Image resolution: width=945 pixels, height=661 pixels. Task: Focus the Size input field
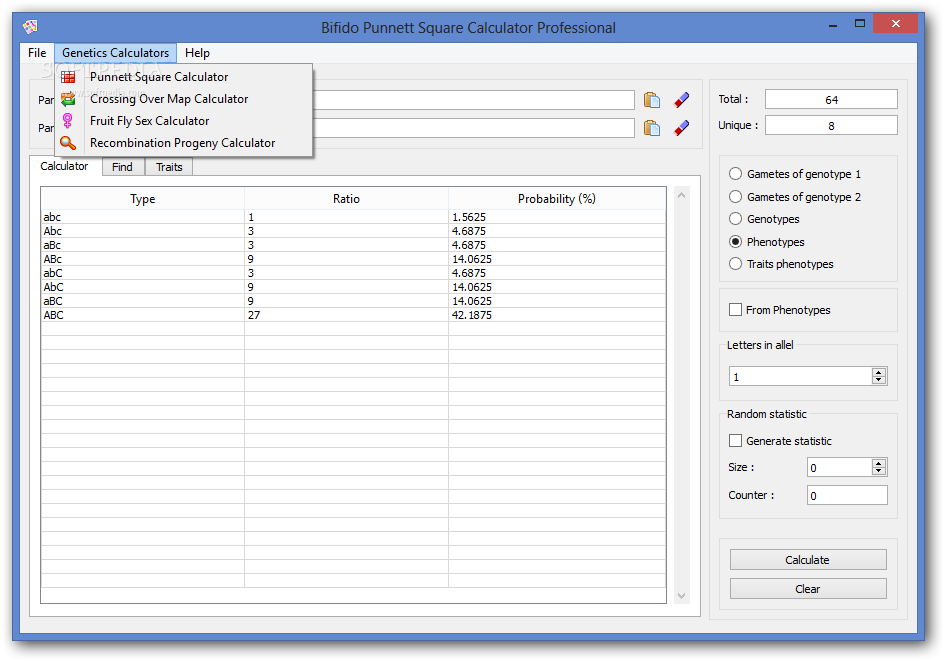tap(840, 468)
